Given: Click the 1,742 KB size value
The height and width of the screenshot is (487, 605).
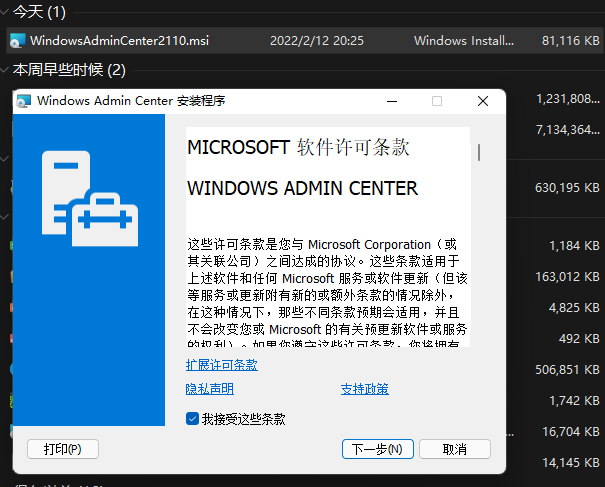Looking at the screenshot, I should coord(575,401).
